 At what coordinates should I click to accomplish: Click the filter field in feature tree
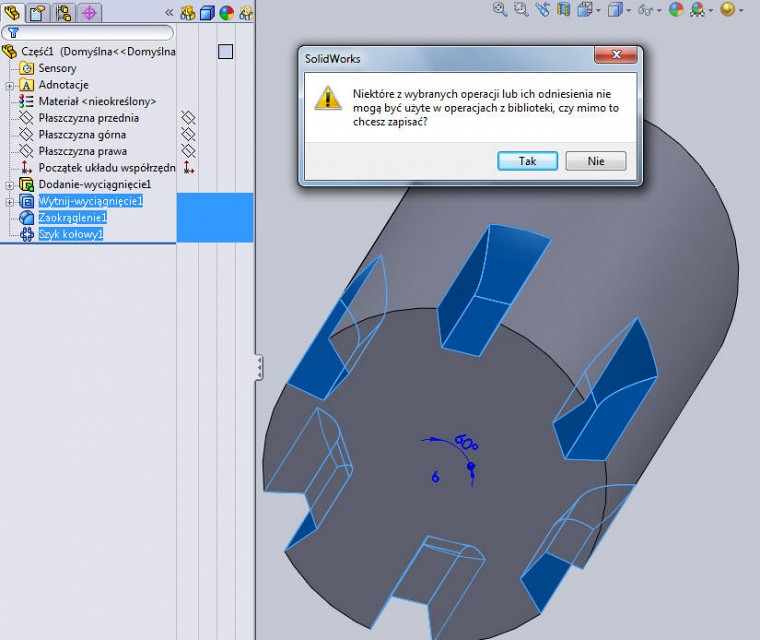pyautogui.click(x=88, y=32)
